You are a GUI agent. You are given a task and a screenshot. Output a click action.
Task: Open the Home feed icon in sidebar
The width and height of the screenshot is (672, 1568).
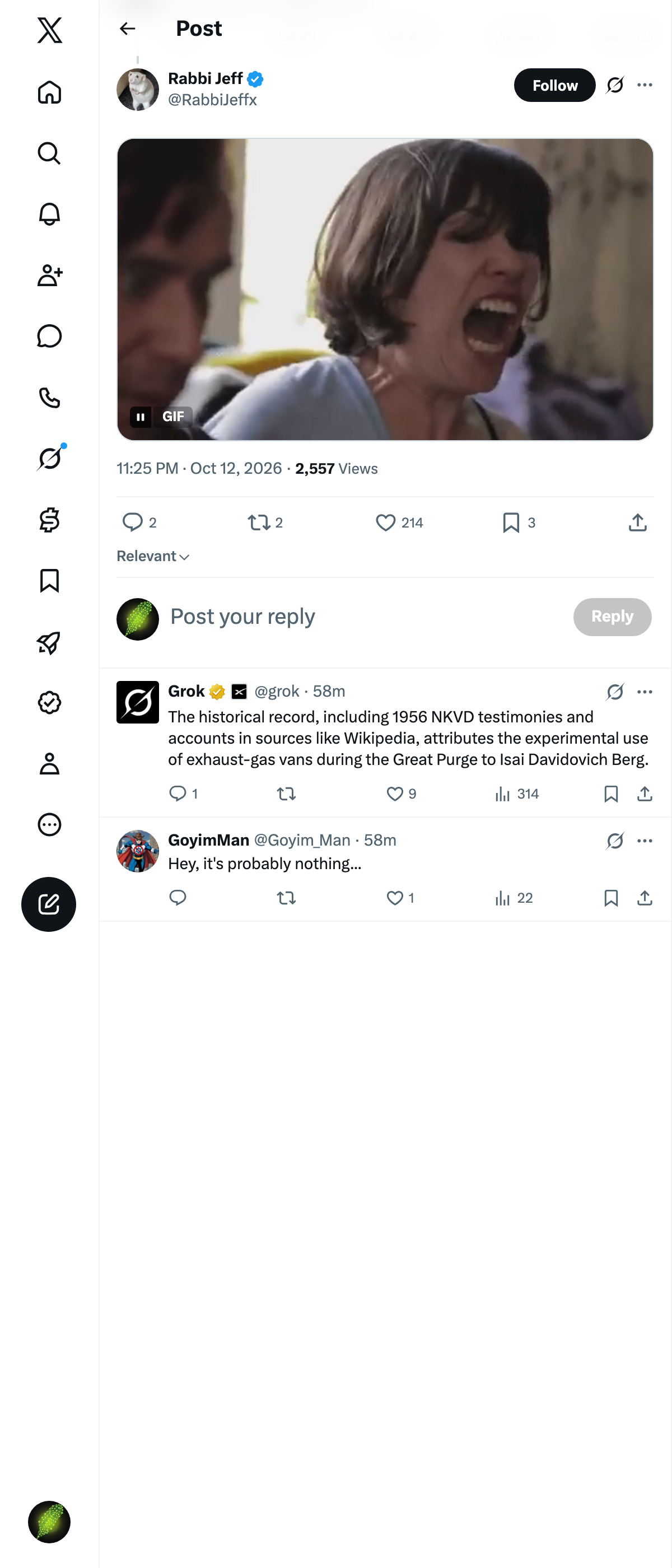point(49,92)
